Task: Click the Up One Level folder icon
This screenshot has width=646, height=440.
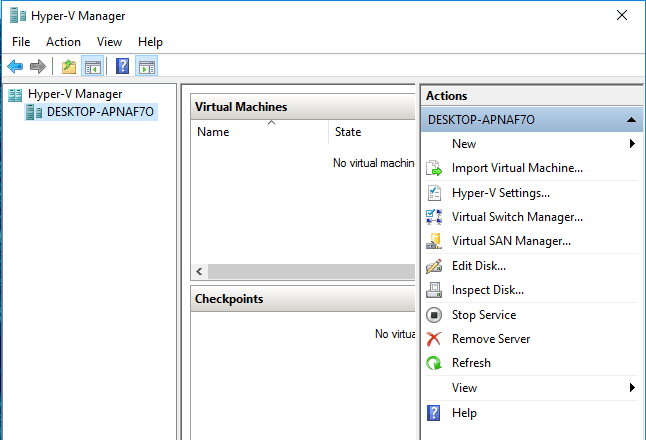Action: pos(68,67)
